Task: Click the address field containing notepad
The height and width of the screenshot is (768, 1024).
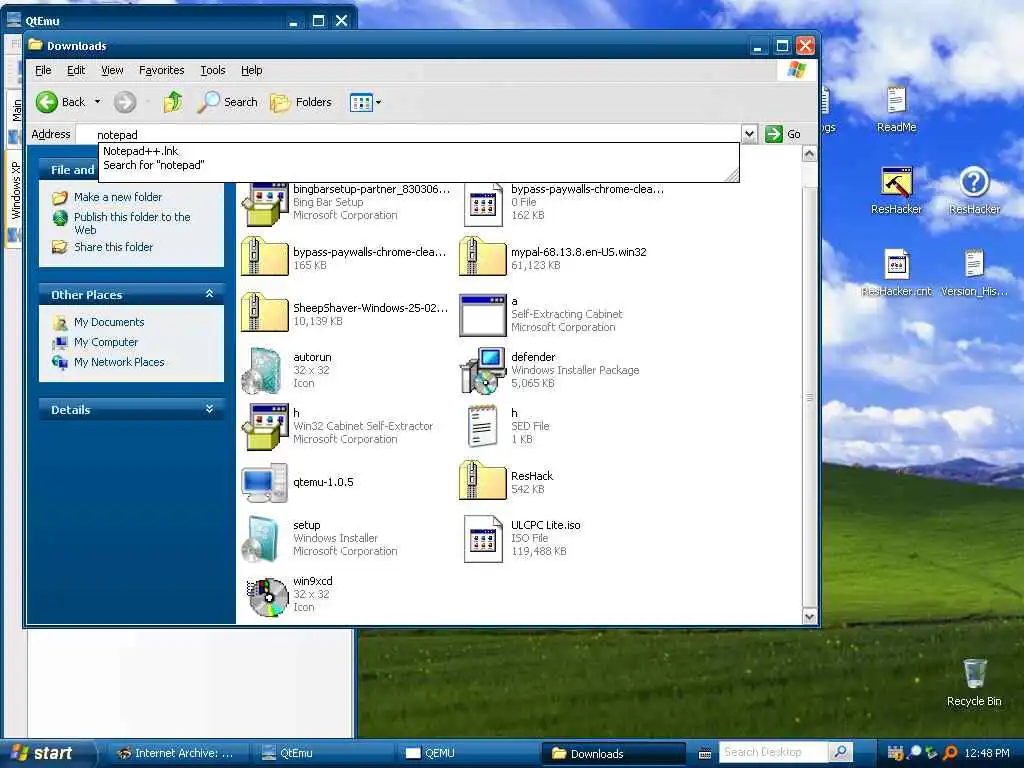Action: point(410,135)
